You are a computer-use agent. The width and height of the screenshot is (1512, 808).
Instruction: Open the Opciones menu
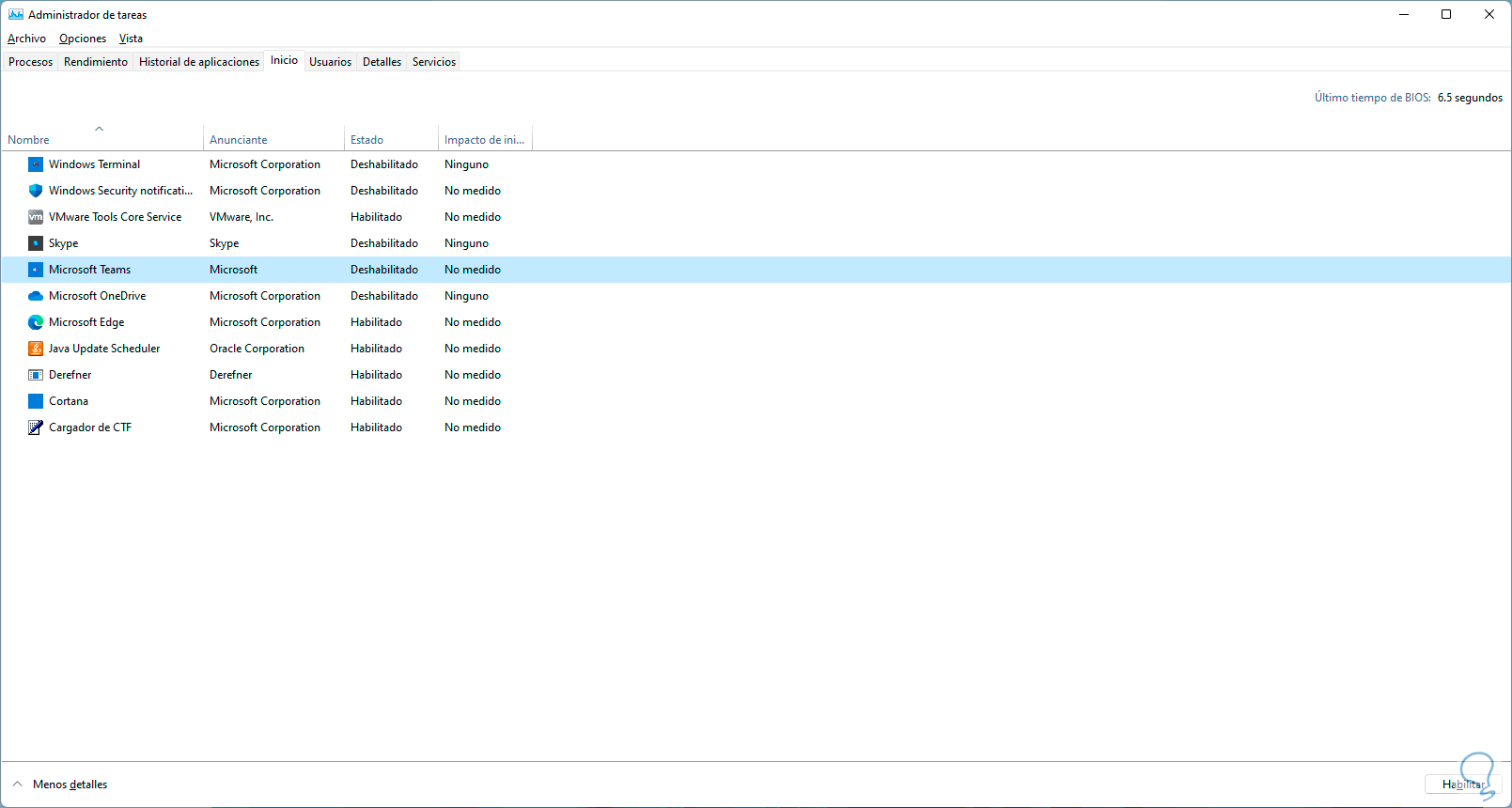pyautogui.click(x=83, y=39)
